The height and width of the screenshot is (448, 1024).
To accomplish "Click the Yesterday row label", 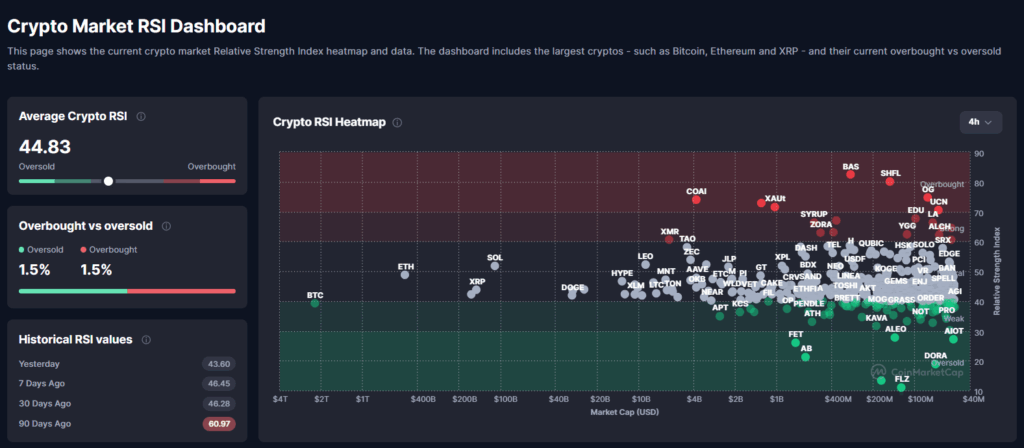I will pos(39,364).
